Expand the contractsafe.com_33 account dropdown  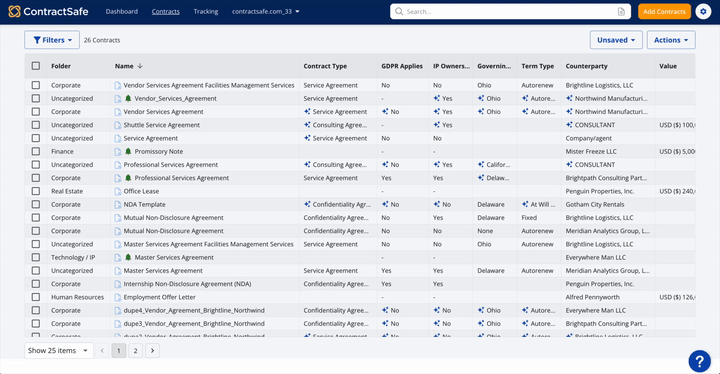(x=265, y=11)
